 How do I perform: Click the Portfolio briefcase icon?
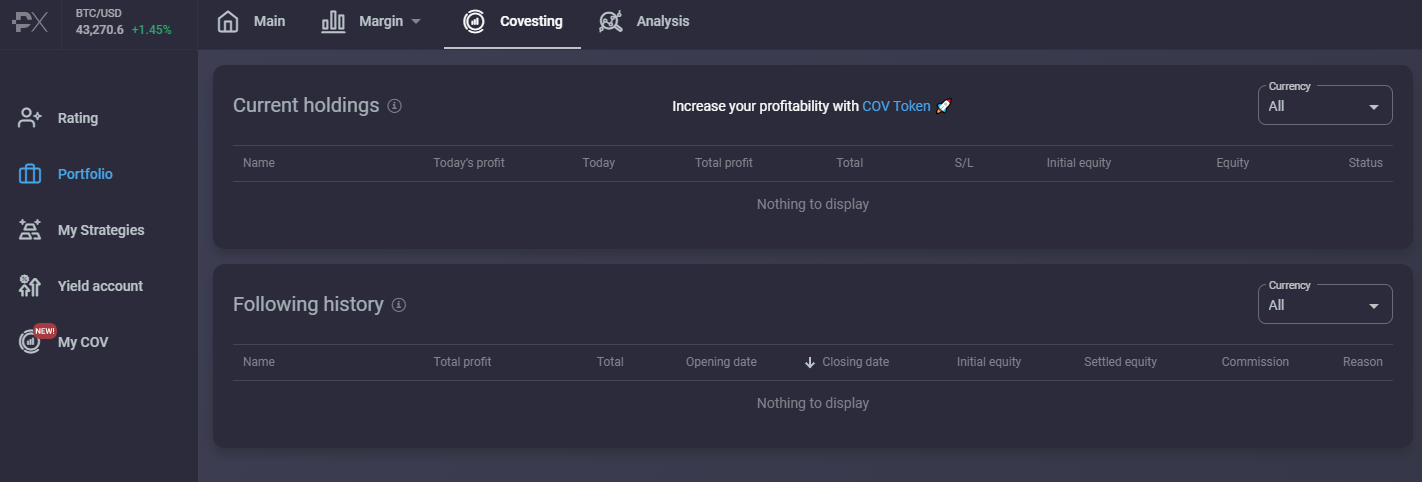tap(30, 174)
